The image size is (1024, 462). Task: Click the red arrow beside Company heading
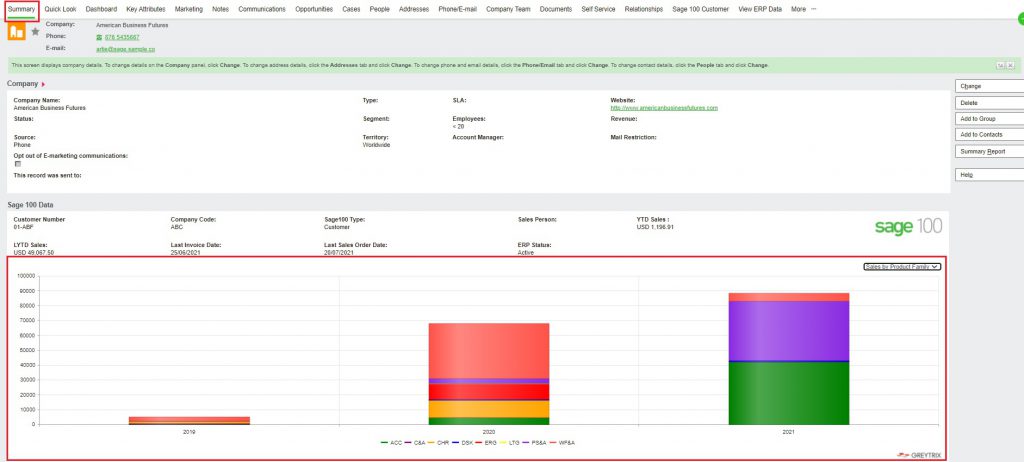(x=43, y=84)
